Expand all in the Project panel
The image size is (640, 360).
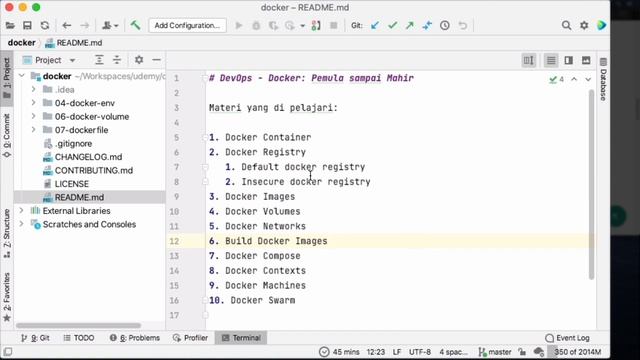point(99,60)
